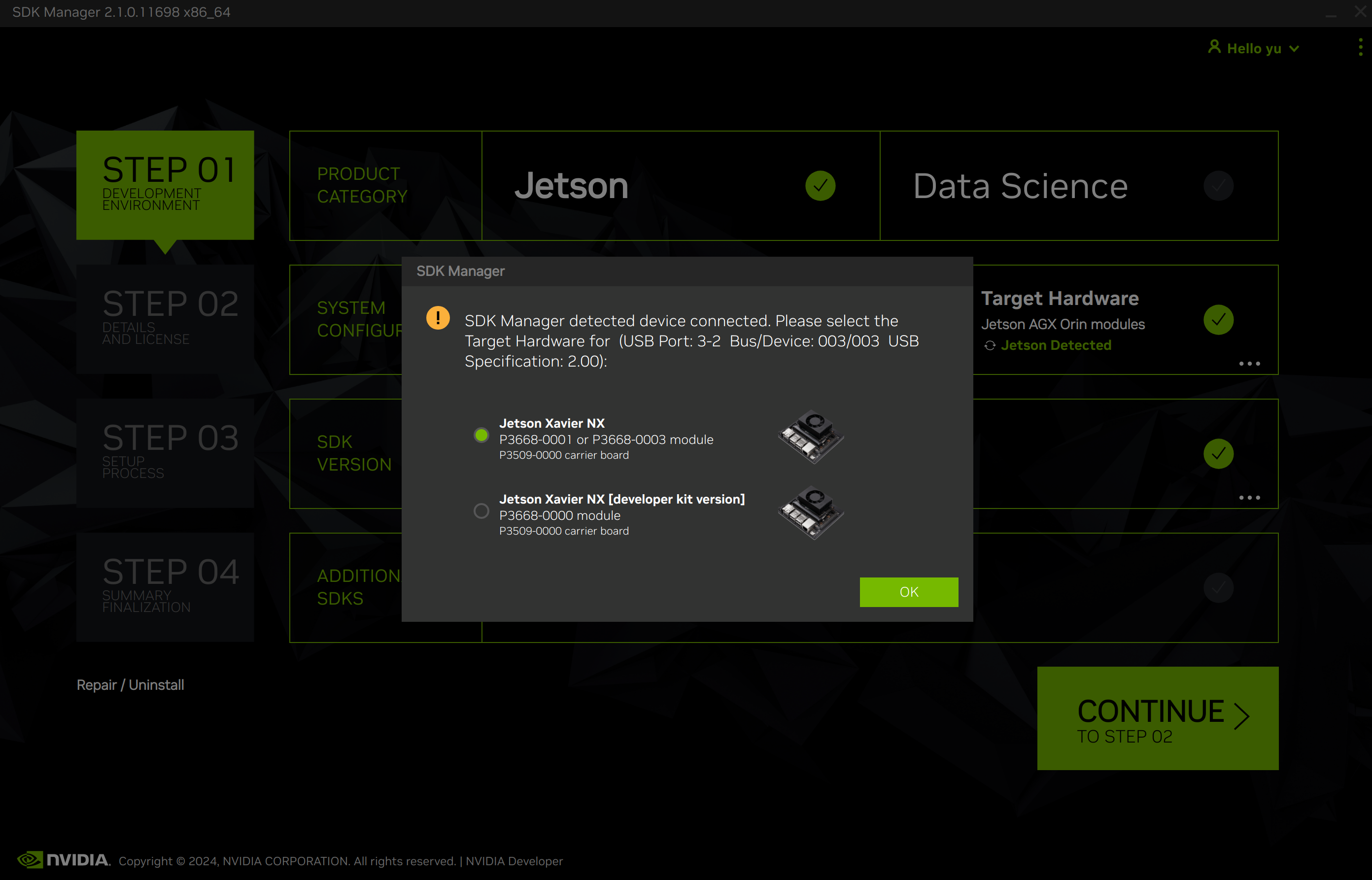Click the Jetson green checkmark
Viewport: 1372px width, 880px height.
pos(820,186)
